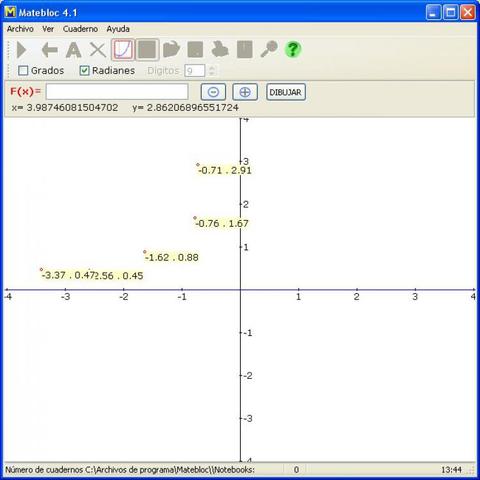The height and width of the screenshot is (480, 480).
Task: Click the Digitos spinner arrows
Action: coord(212,71)
